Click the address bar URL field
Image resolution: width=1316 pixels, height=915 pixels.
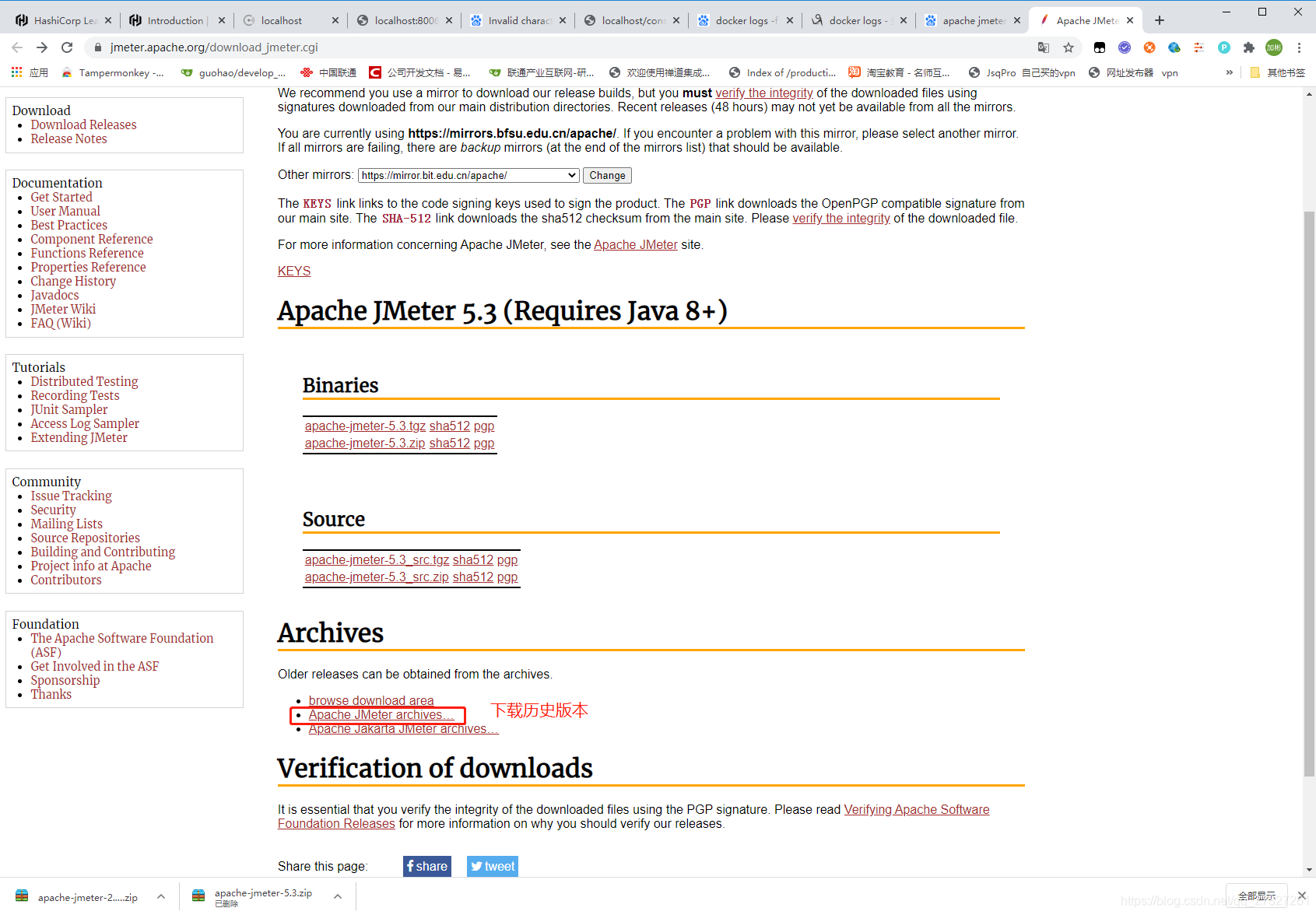(568, 47)
